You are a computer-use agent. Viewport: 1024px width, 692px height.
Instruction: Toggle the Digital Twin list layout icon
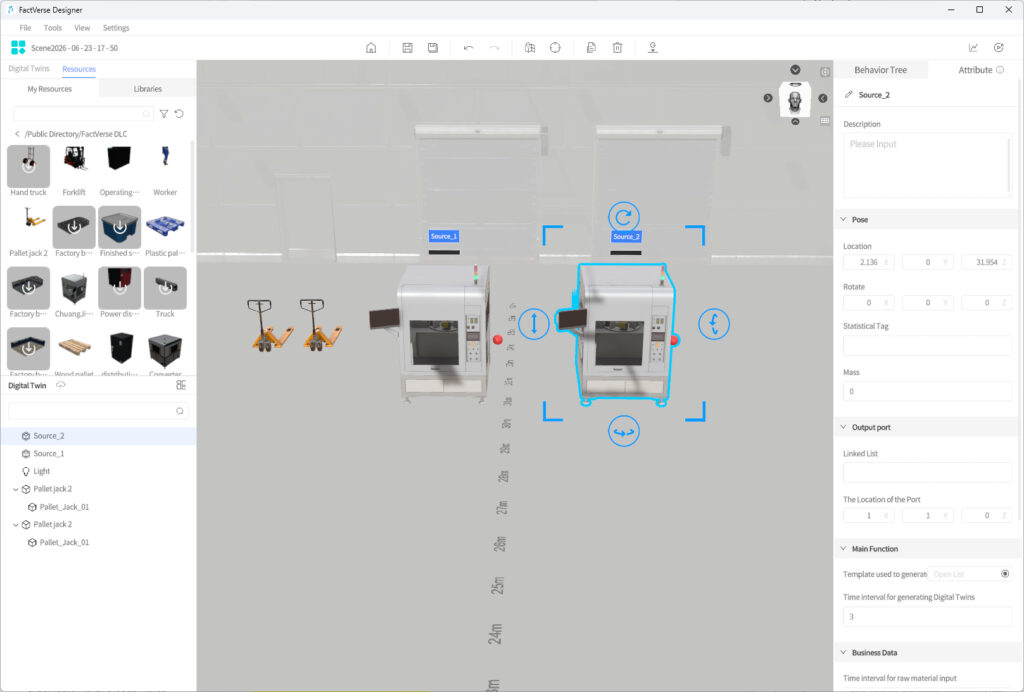(x=181, y=385)
